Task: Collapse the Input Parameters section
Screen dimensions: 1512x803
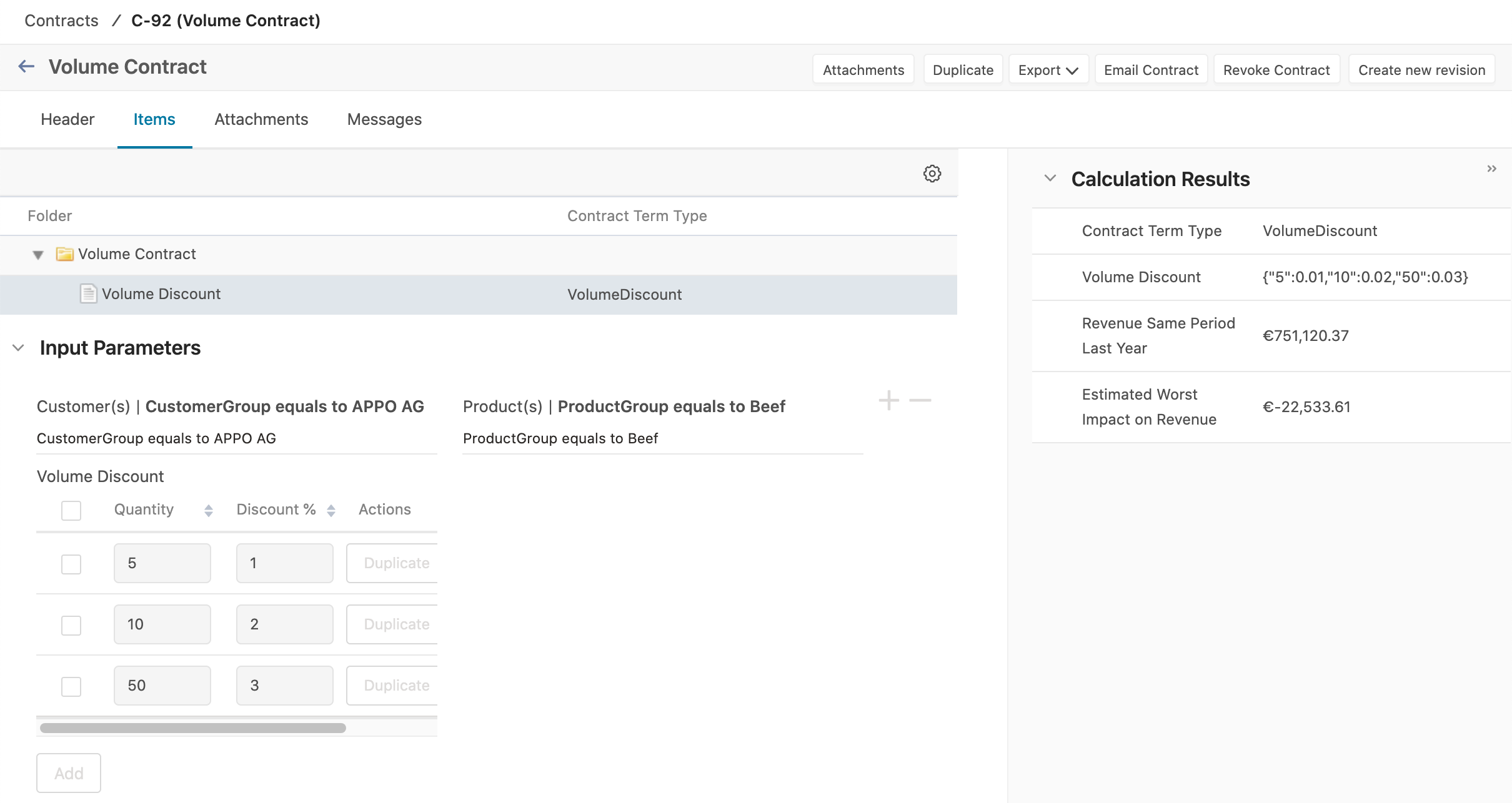Action: [19, 348]
